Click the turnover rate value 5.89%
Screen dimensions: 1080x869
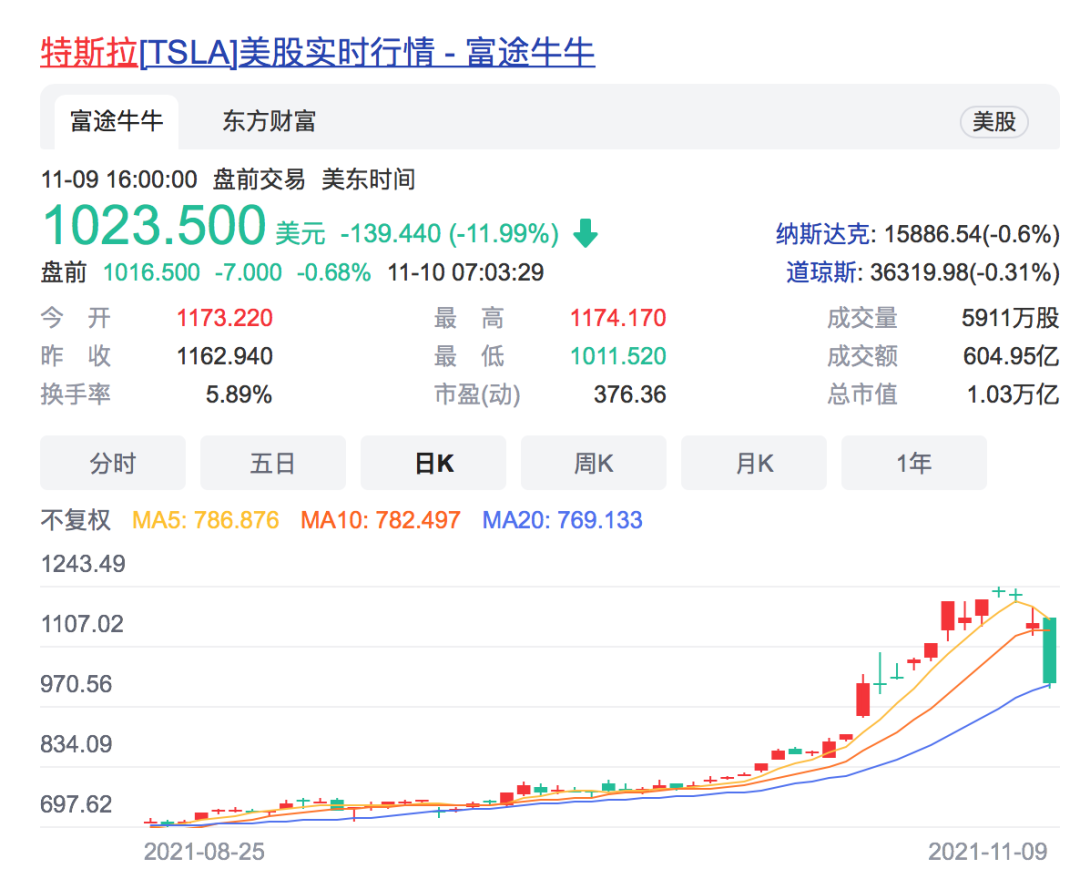(x=239, y=395)
